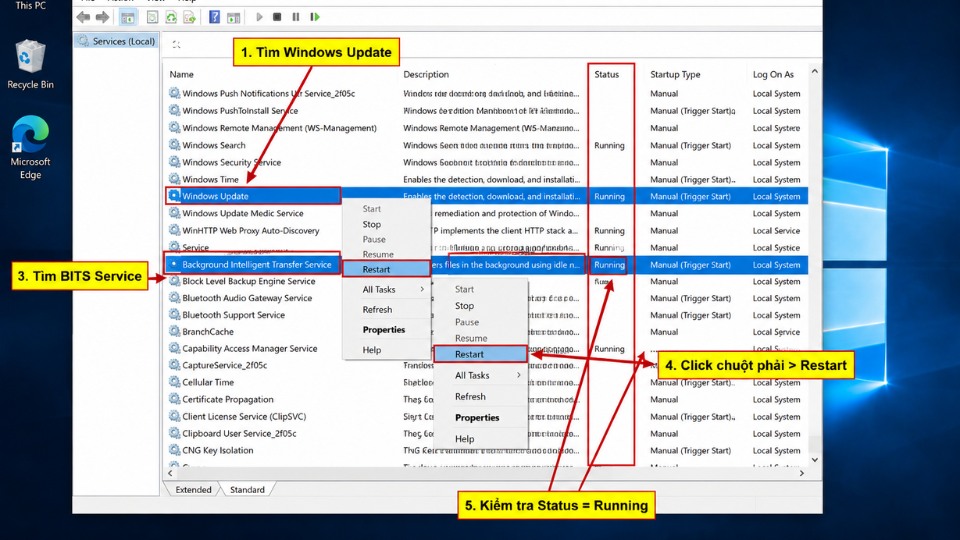Choose Refresh in the Windows Update context menu
Image resolution: width=960 pixels, height=540 pixels.
(x=386, y=310)
